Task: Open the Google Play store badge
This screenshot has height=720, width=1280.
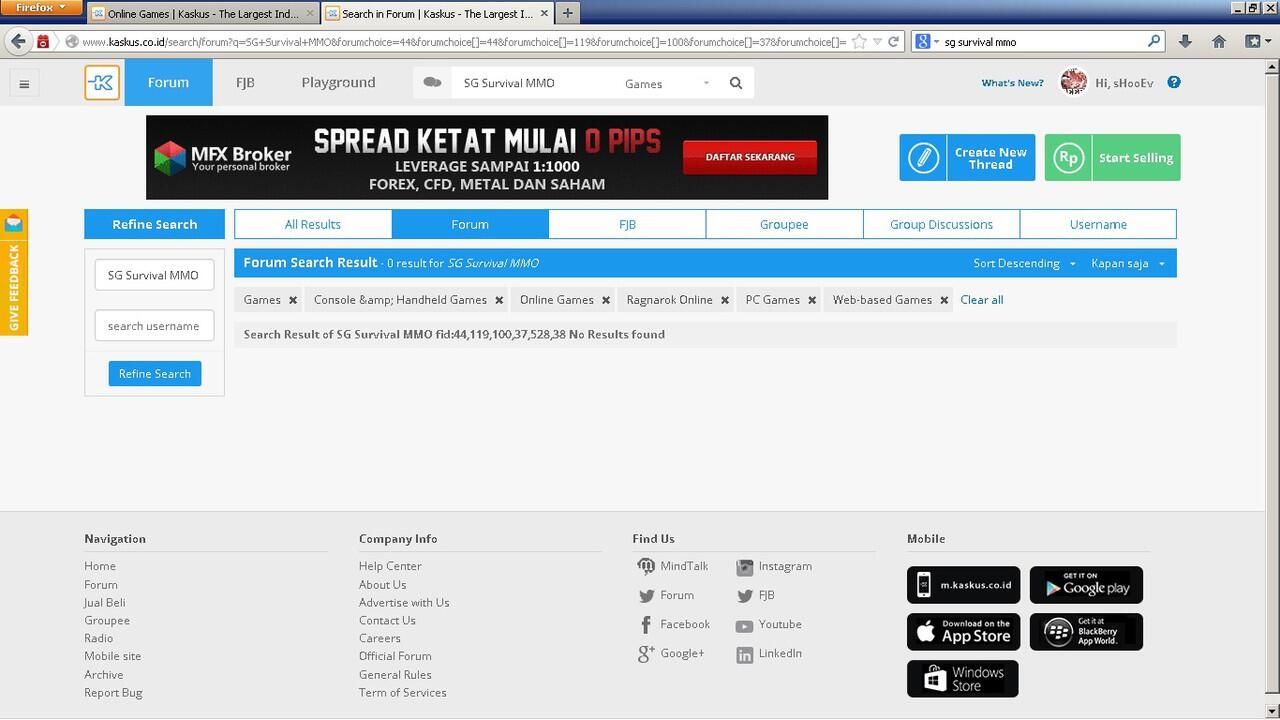Action: [1086, 585]
